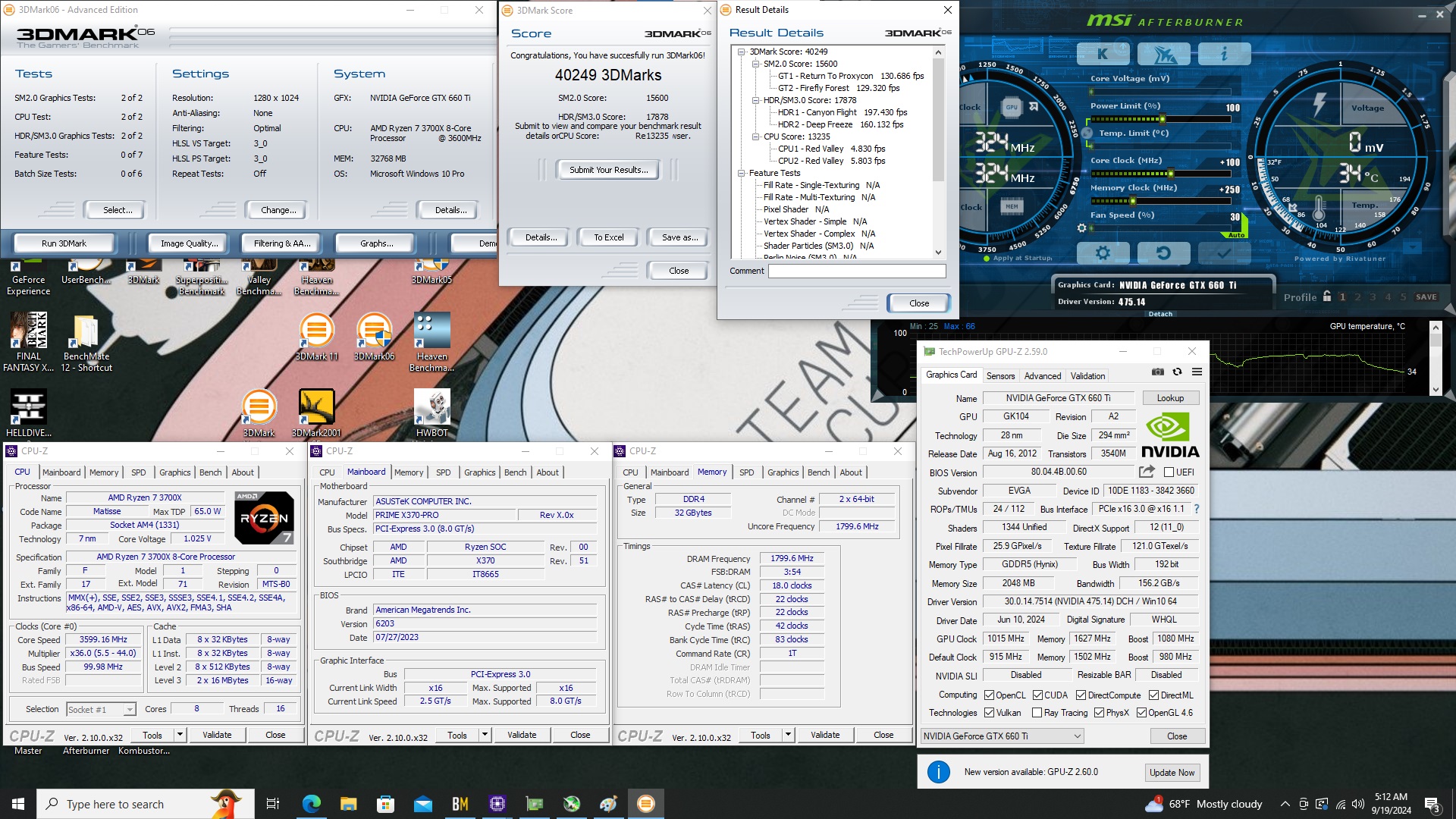Screen dimensions: 1456x819
Task: Open Kombustor via the K button in Afterburner
Action: coord(1103,54)
